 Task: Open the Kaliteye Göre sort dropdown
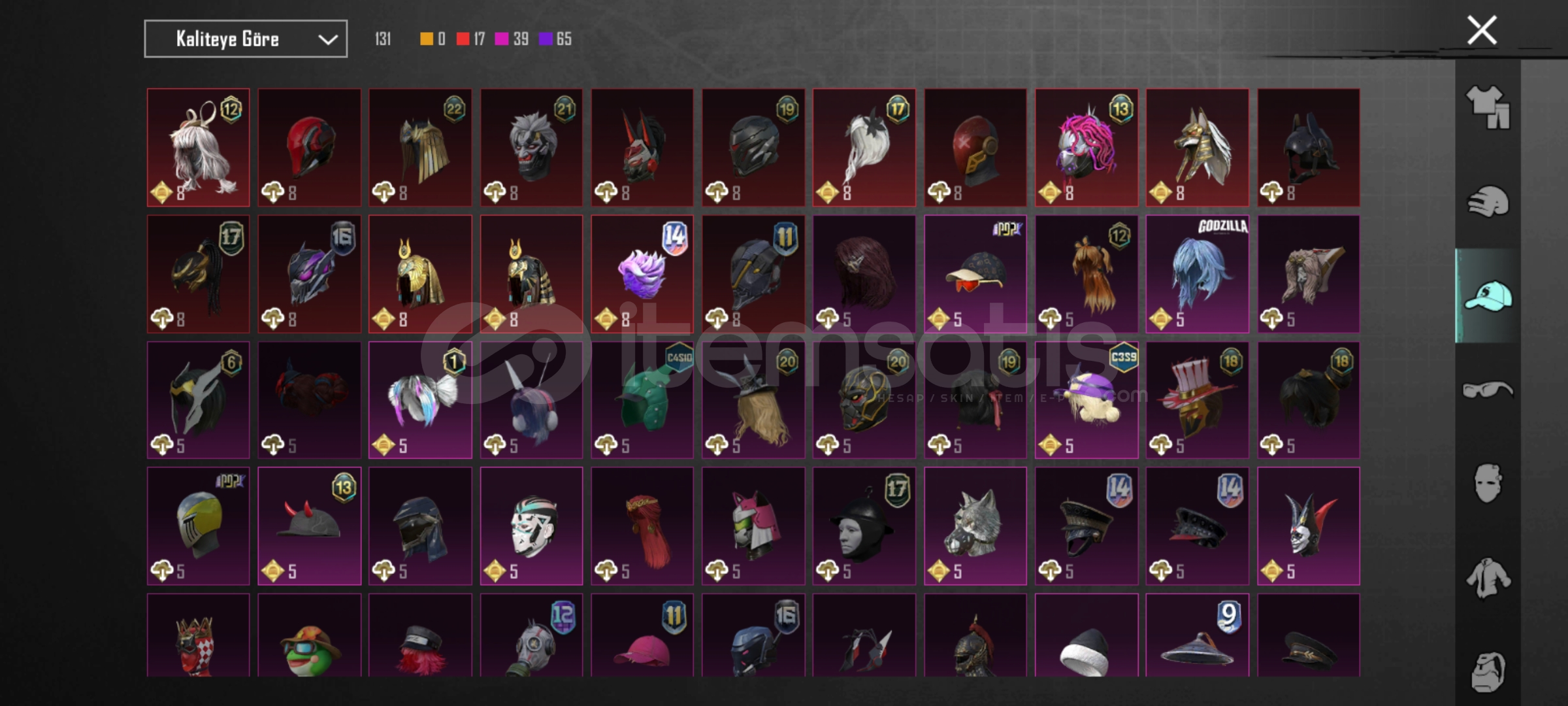coord(246,39)
